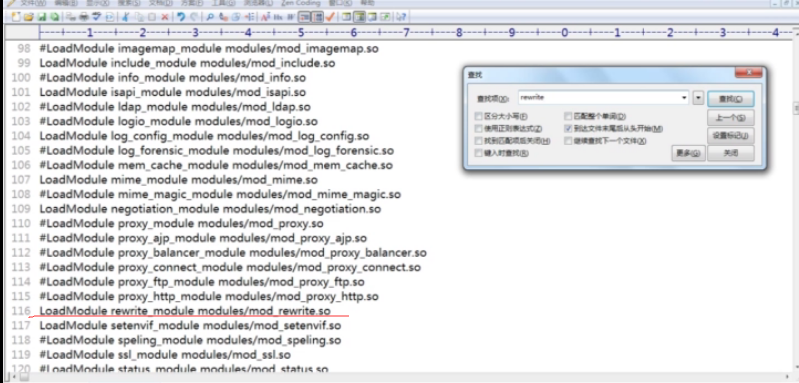799x383 pixels.
Task: Click the 查找 find button
Action: [730, 99]
